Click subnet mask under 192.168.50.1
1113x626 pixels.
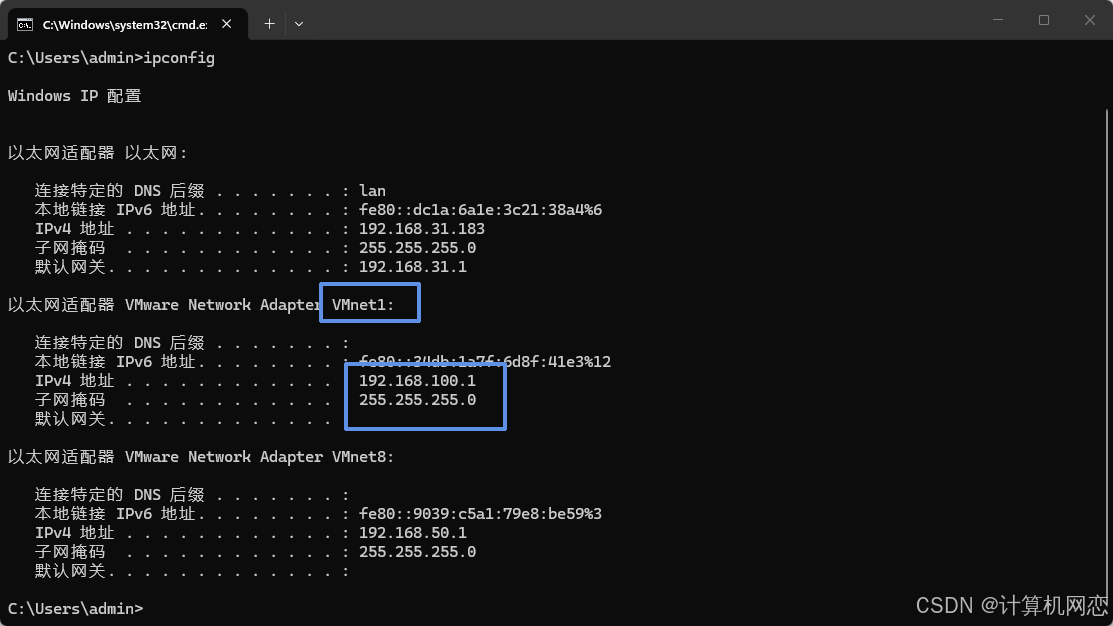pyautogui.click(x=417, y=551)
